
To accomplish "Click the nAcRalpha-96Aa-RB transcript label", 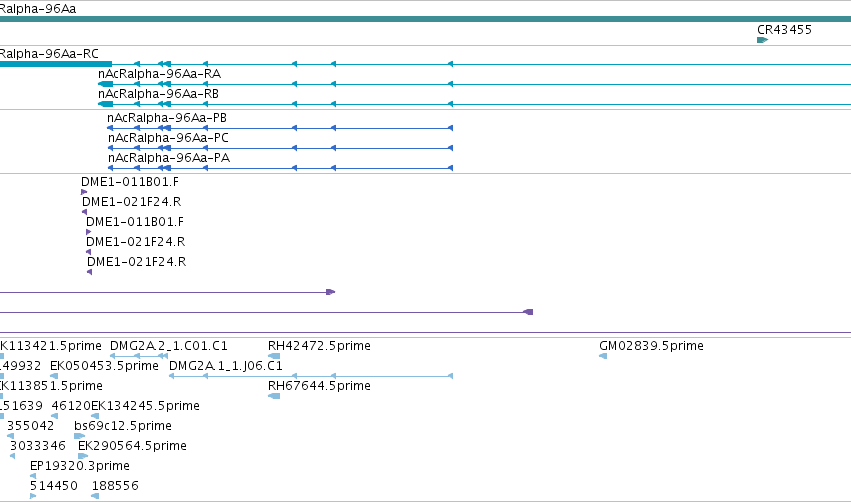I will pos(158,94).
